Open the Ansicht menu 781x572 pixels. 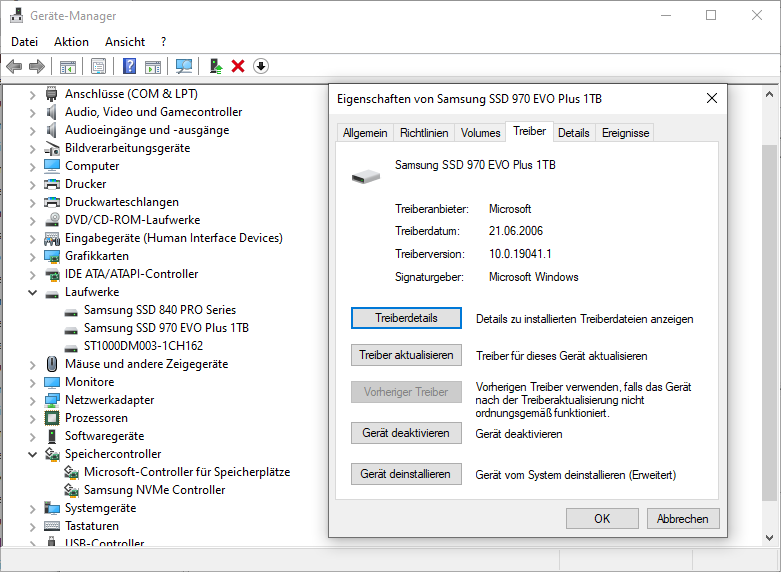tap(125, 42)
